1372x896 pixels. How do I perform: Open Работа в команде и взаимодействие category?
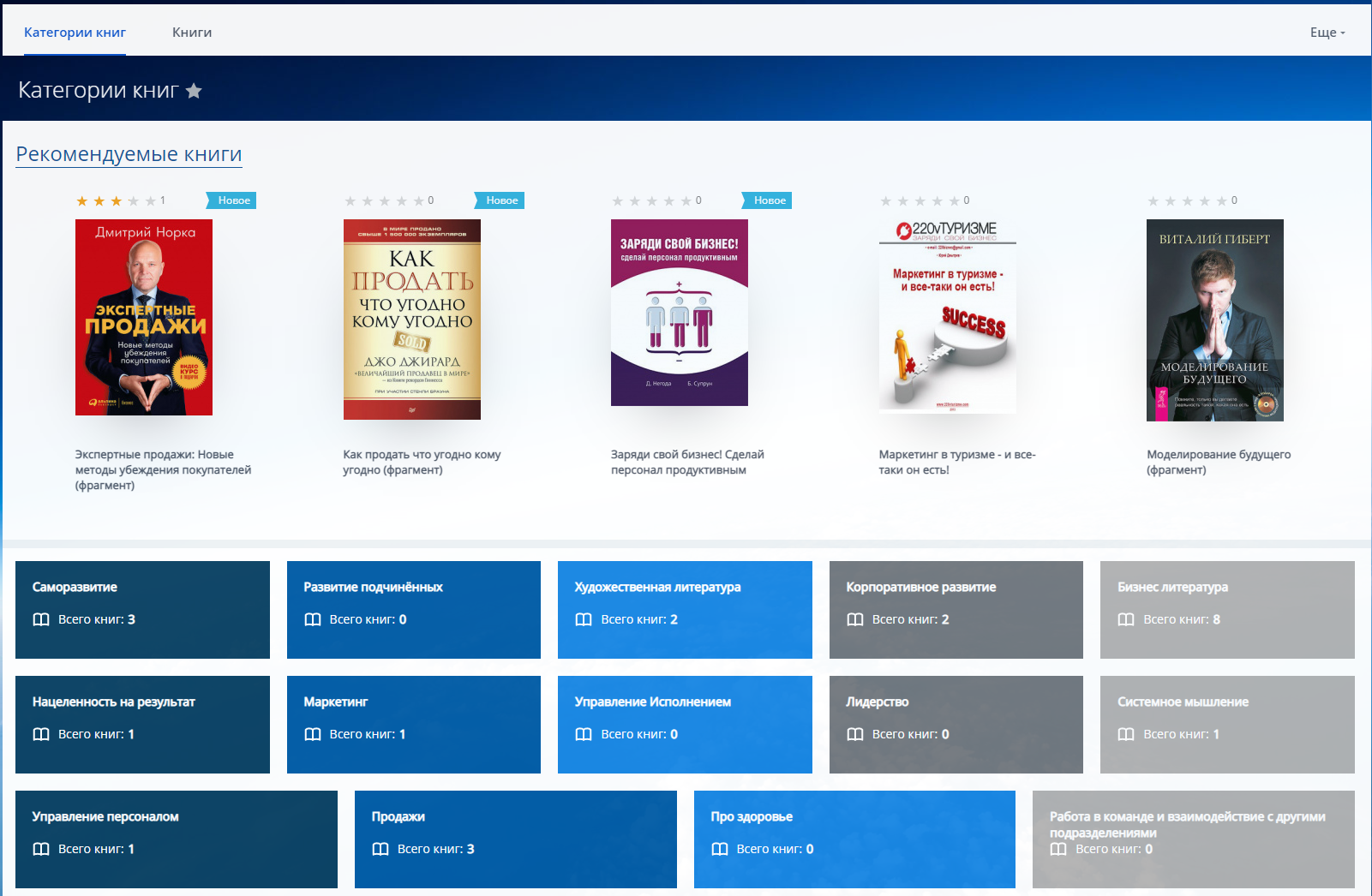click(x=1194, y=839)
